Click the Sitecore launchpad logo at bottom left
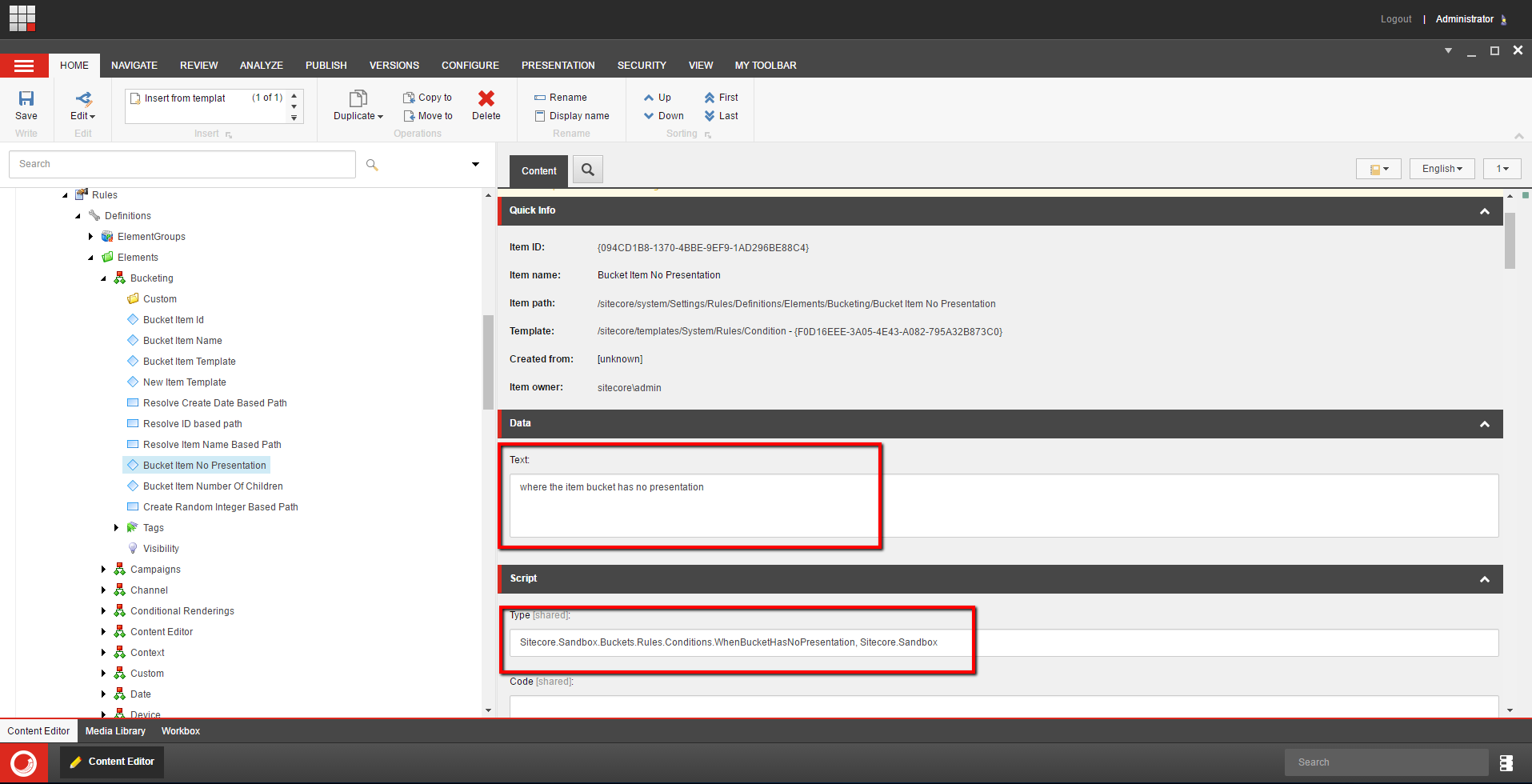This screenshot has width=1532, height=784. [23, 762]
